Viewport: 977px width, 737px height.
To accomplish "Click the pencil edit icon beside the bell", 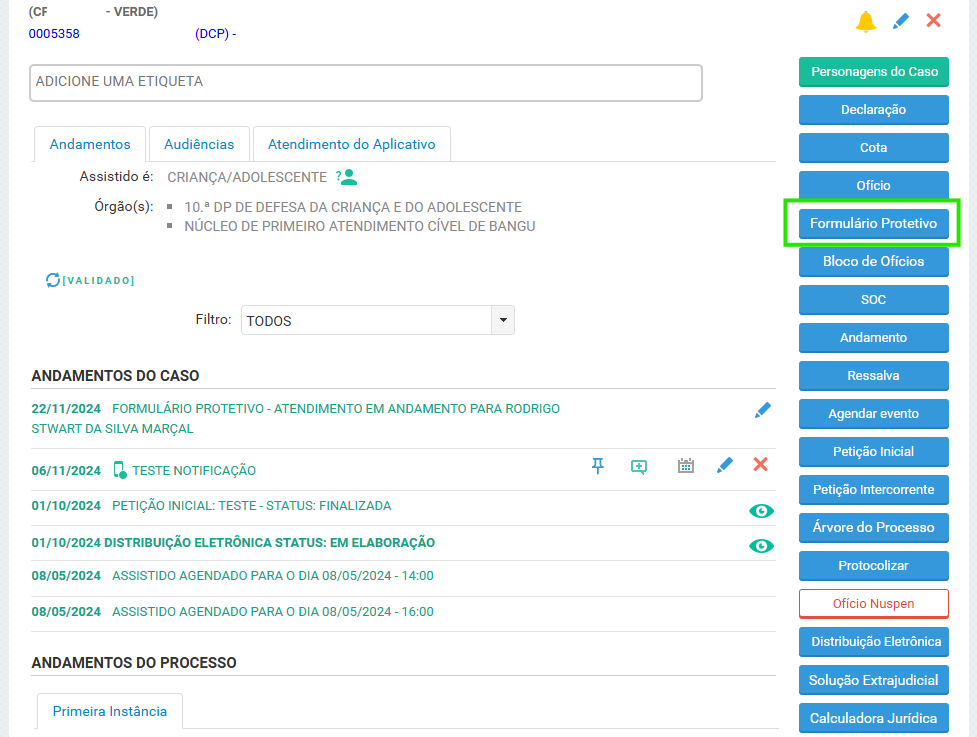I will (x=901, y=21).
